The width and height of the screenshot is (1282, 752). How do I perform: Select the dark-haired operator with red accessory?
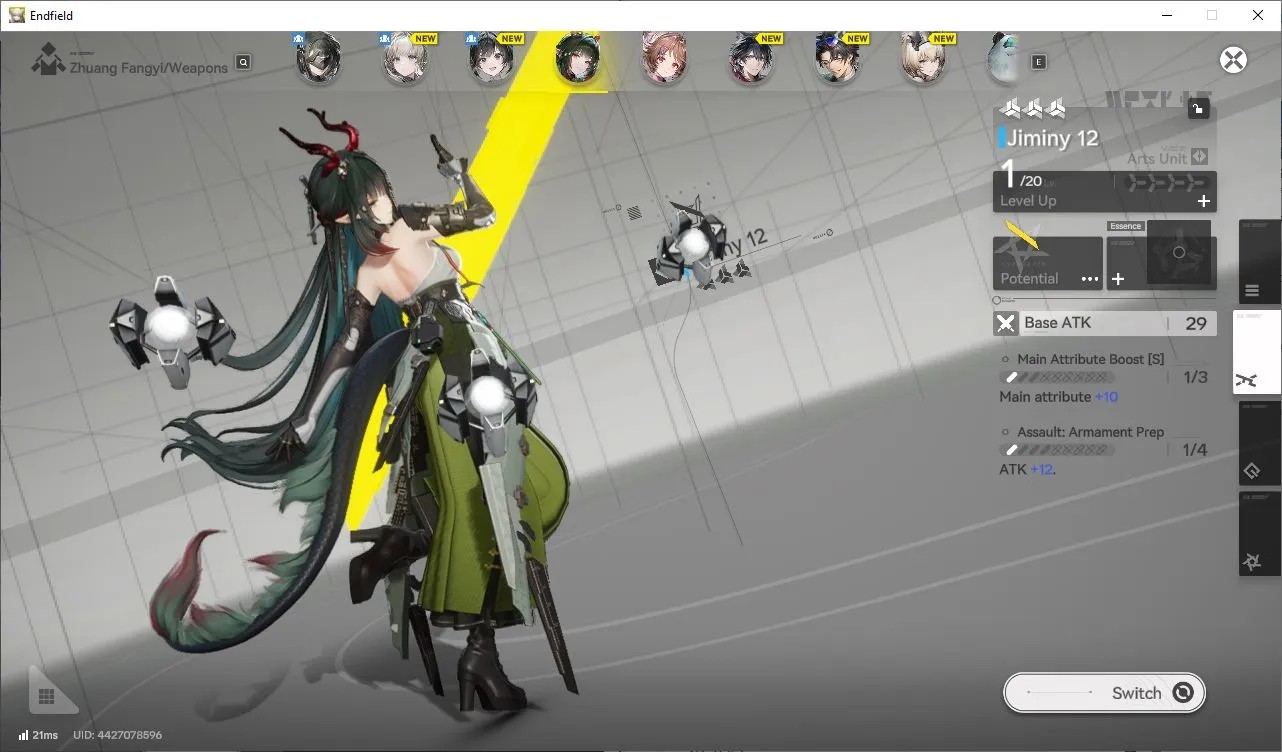pyautogui.click(x=837, y=58)
